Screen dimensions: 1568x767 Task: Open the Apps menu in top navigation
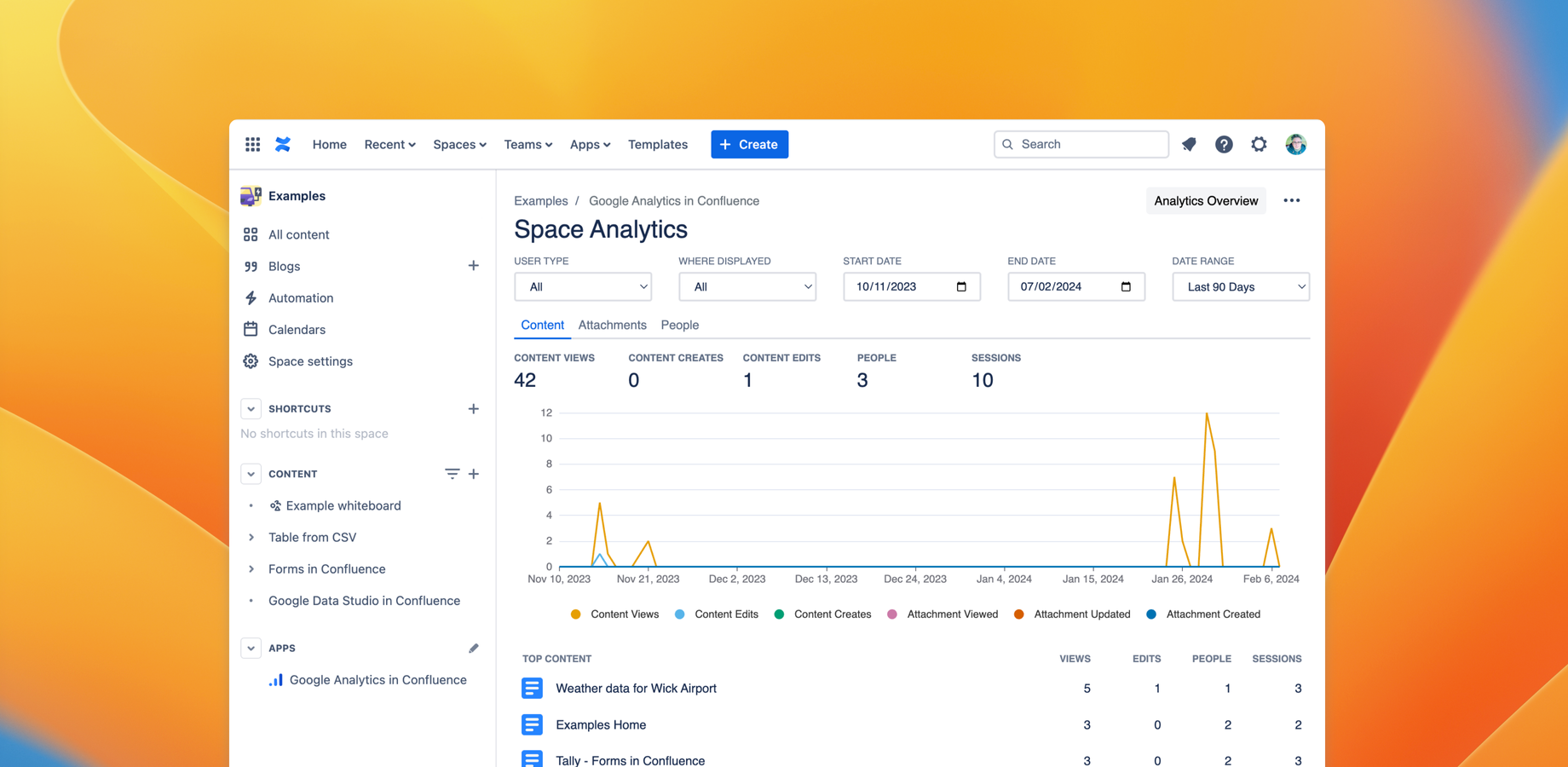[590, 145]
